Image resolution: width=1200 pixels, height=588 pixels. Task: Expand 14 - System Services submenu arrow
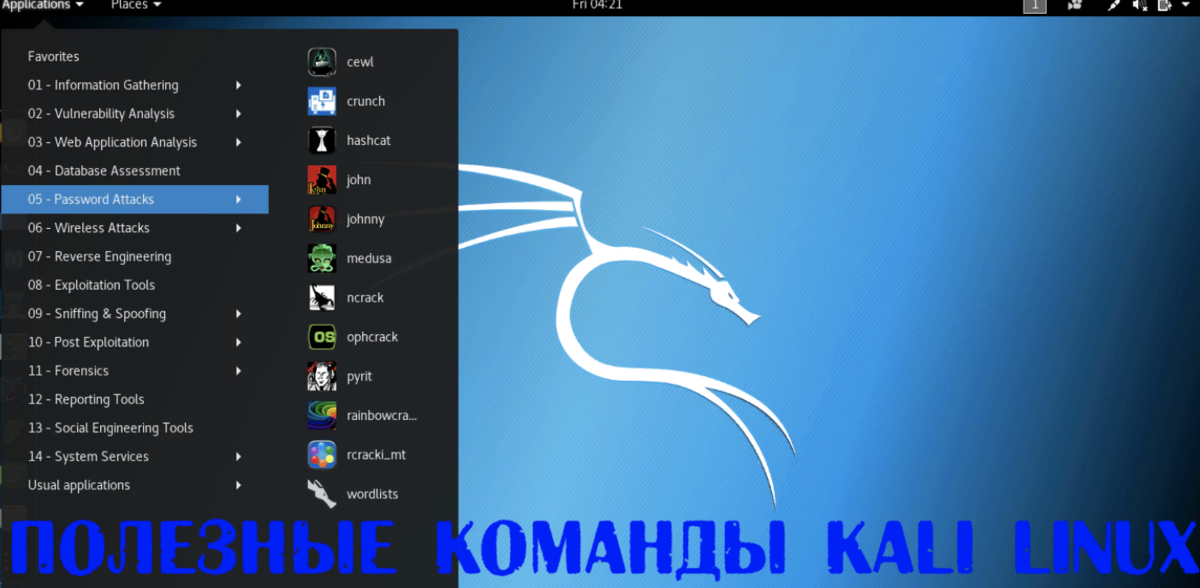238,457
